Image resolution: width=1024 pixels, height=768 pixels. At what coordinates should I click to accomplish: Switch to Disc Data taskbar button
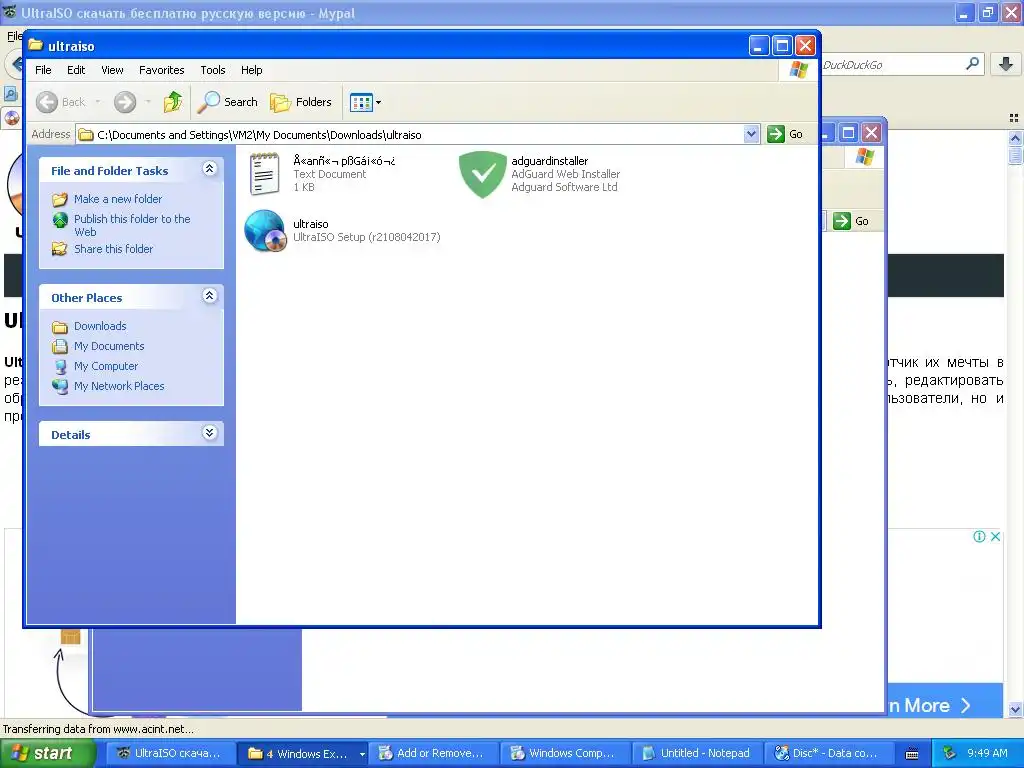pos(828,753)
